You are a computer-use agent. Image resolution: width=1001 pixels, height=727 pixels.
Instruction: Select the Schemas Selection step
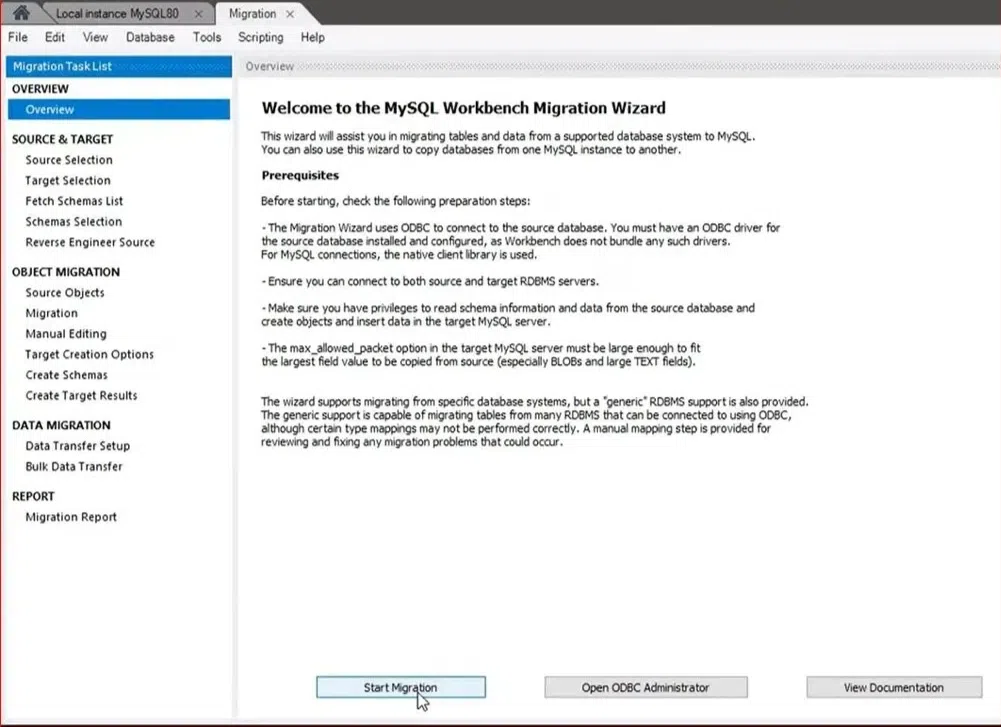click(73, 221)
